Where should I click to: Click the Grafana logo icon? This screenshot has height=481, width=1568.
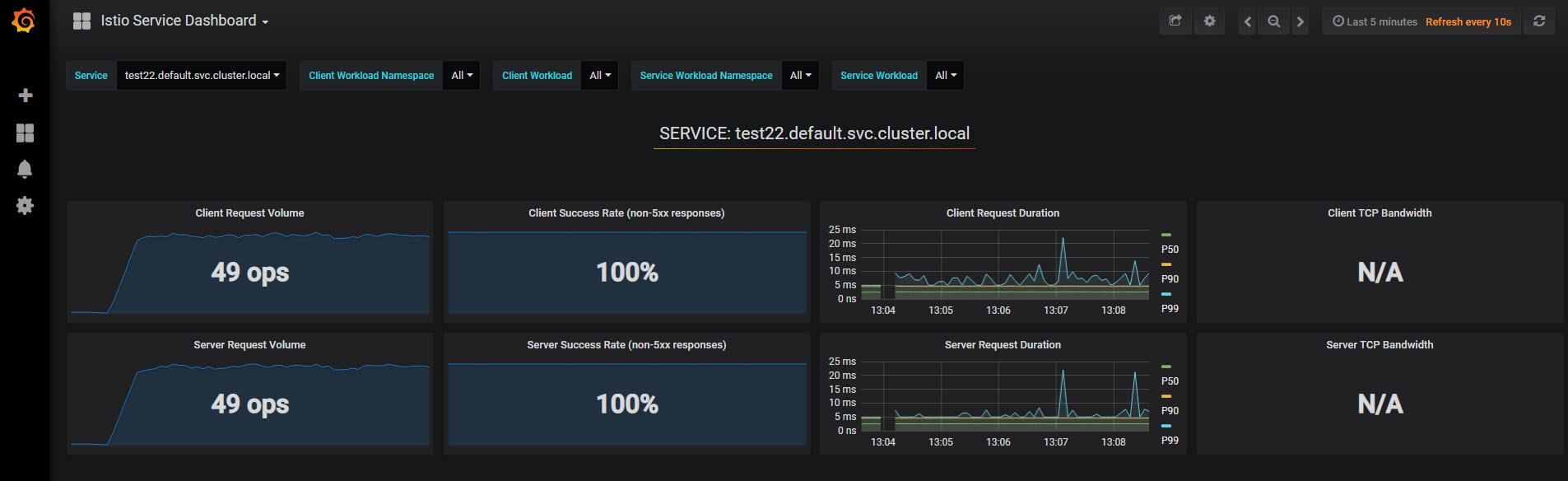pos(24,21)
